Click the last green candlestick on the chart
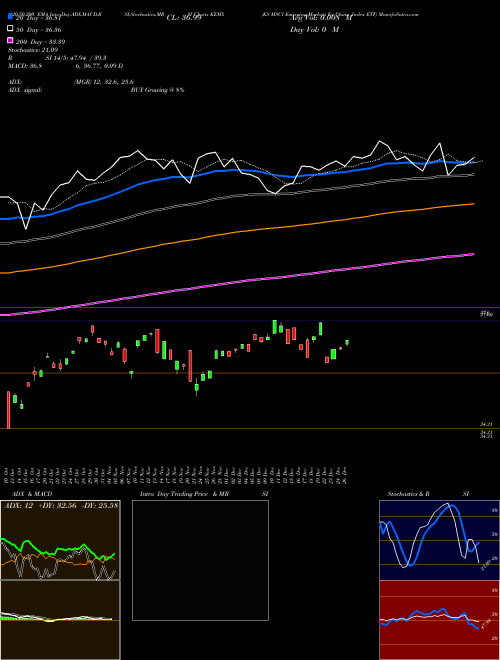This screenshot has height=660, width=500. 347,343
